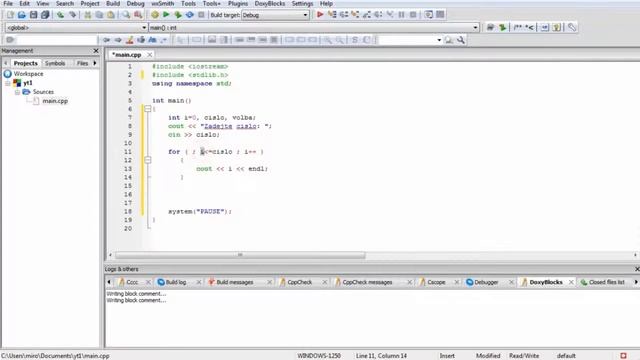The height and width of the screenshot is (360, 640).
Task: Click the Redo toolbar icon
Action: click(x=73, y=15)
